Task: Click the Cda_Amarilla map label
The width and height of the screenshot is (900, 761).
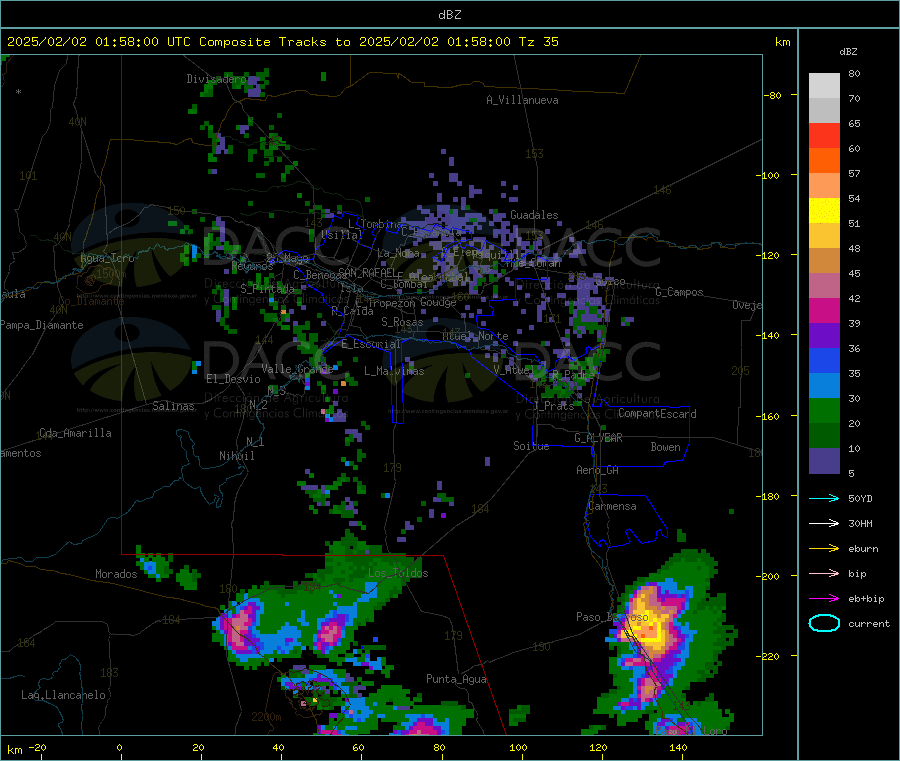Action: point(75,433)
